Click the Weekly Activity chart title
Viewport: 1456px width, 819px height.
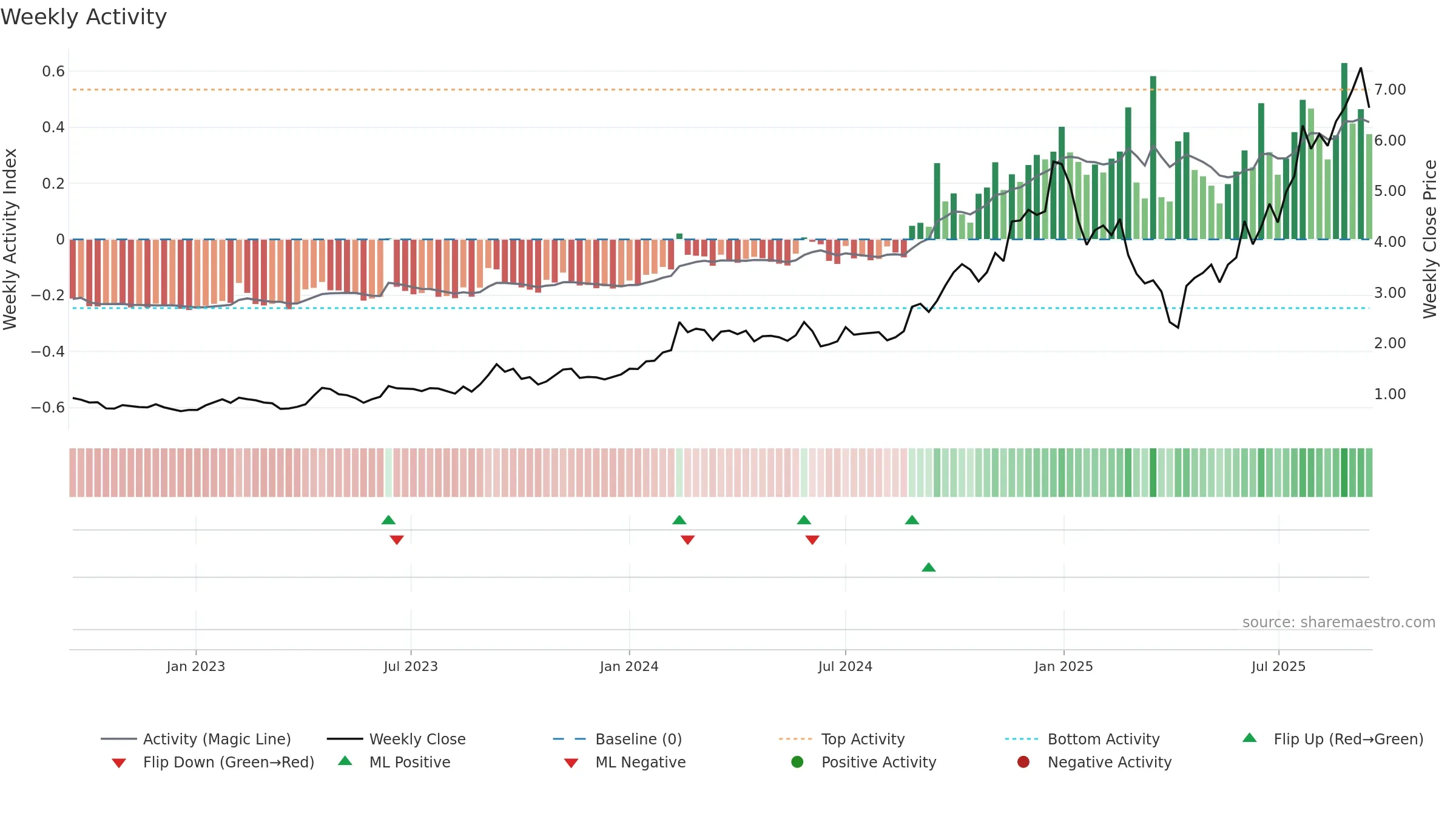[x=84, y=17]
